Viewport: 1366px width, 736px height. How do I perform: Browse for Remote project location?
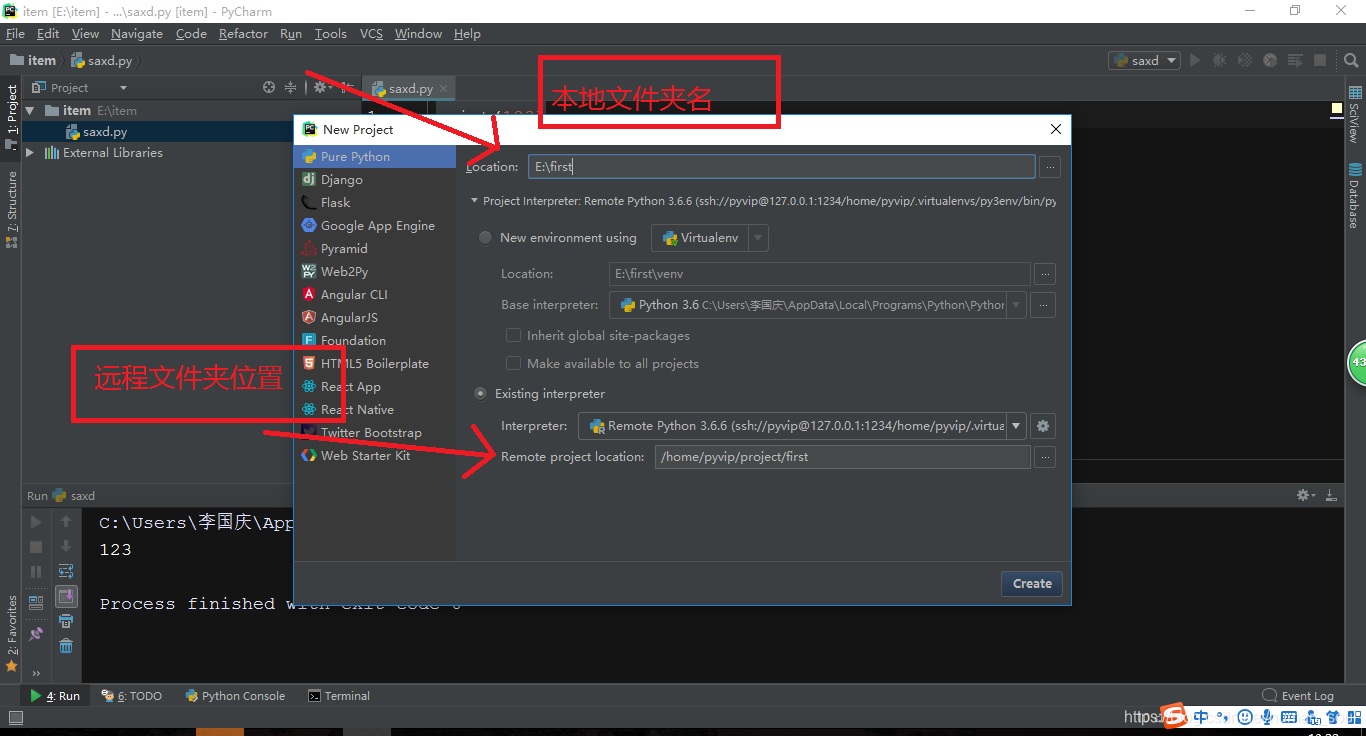point(1044,457)
